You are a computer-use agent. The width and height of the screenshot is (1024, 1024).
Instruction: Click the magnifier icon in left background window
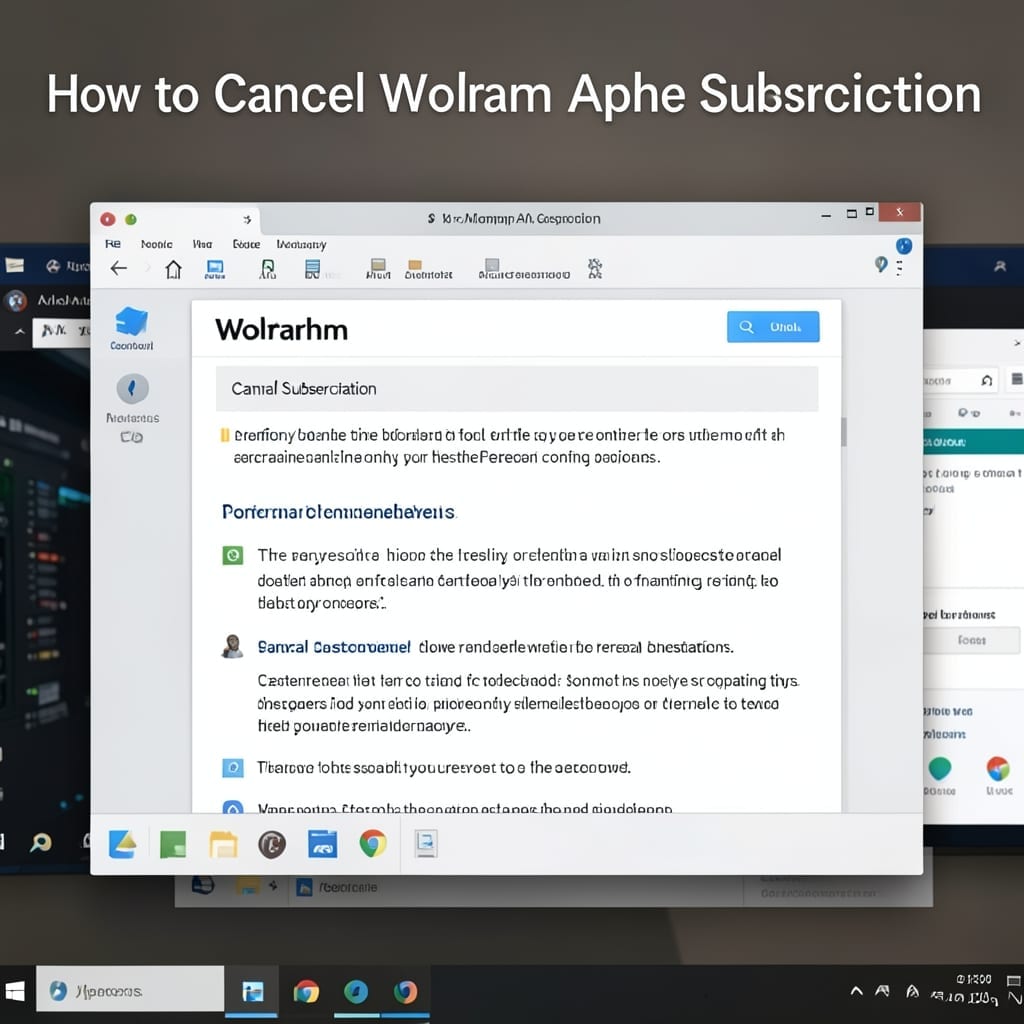(41, 842)
